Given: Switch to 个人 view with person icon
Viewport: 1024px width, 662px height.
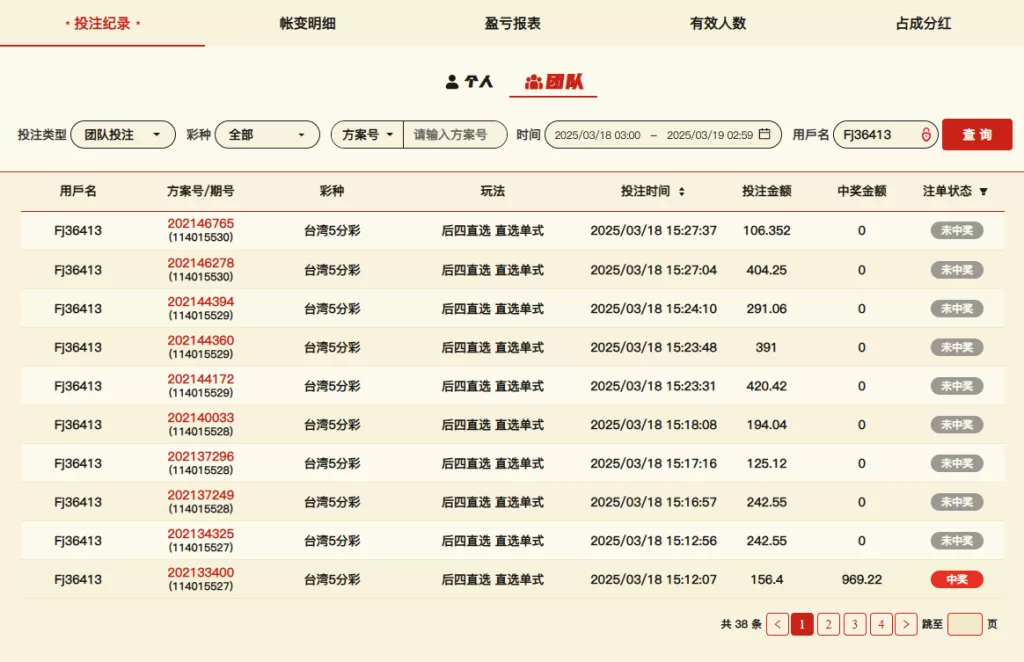Looking at the screenshot, I should (453, 82).
